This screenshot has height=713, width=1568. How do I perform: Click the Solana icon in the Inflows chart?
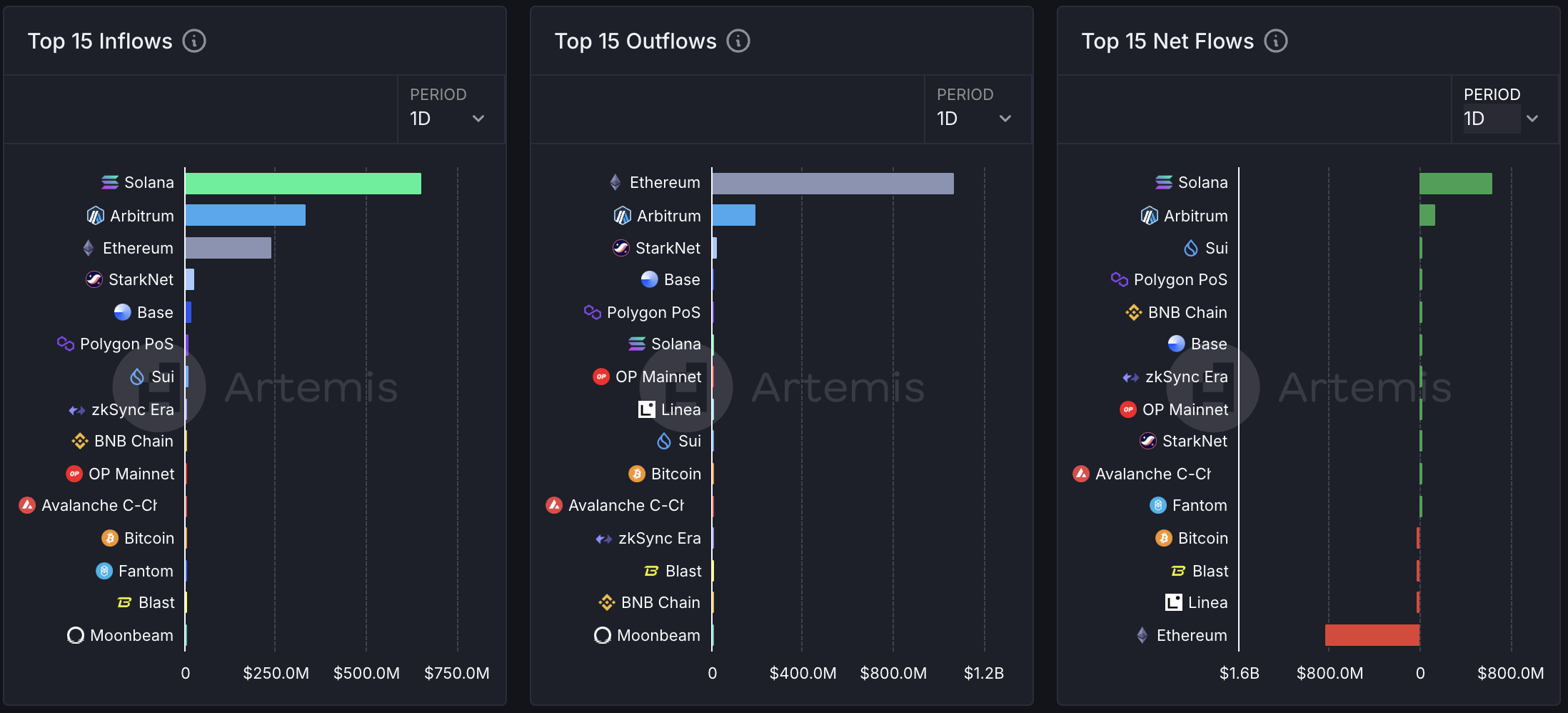coord(110,183)
